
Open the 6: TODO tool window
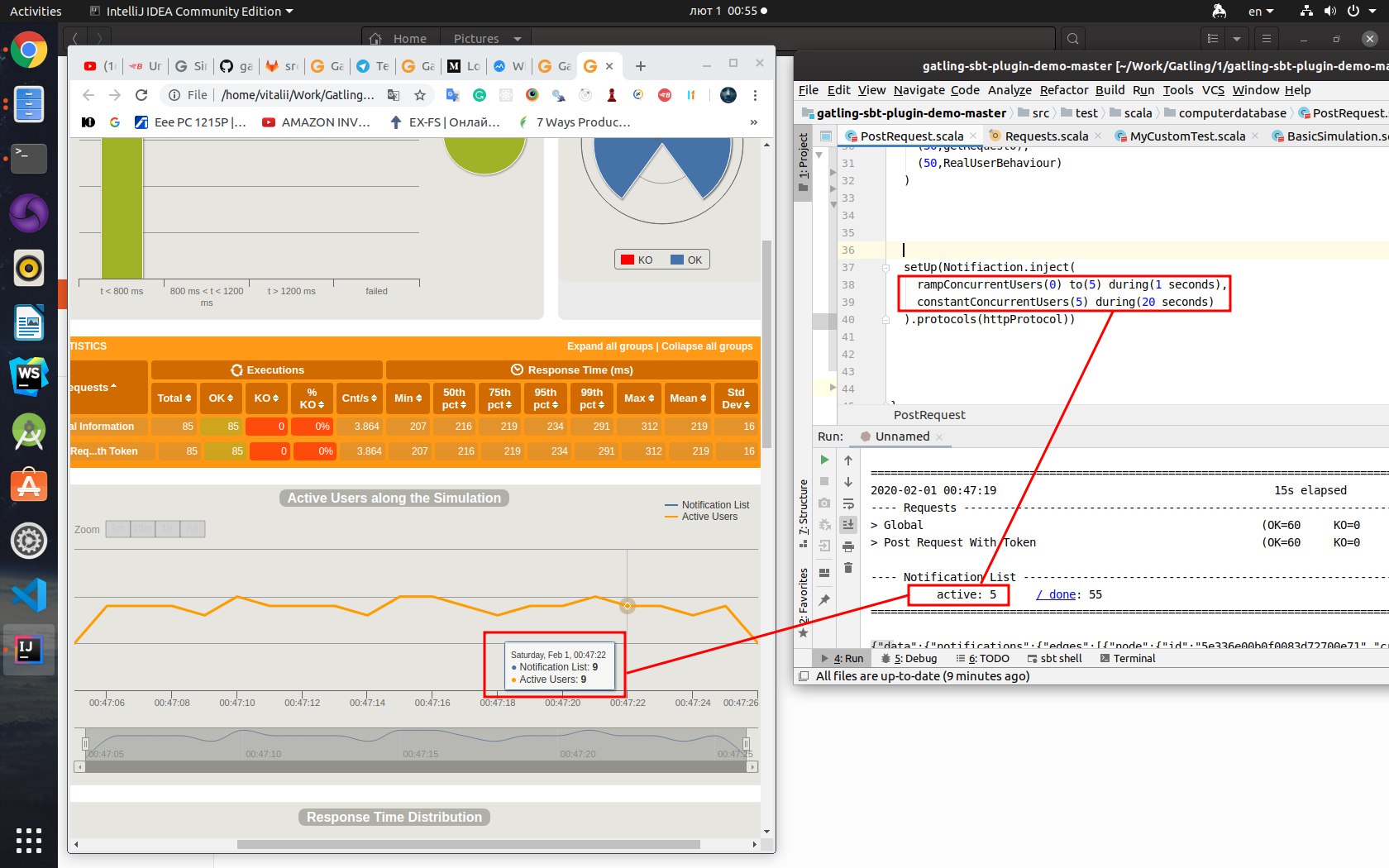(982, 659)
